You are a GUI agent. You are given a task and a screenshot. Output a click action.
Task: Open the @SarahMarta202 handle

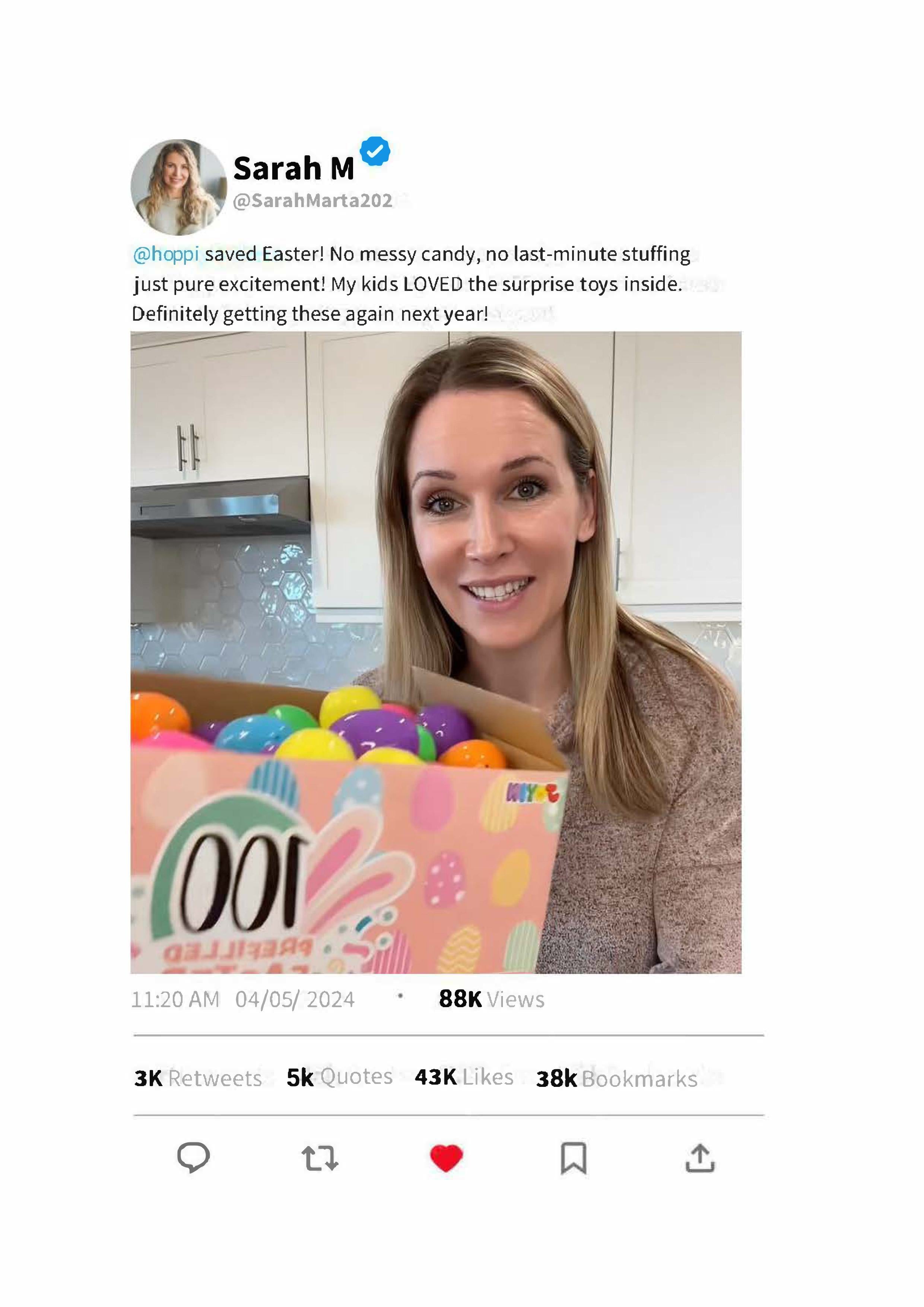coord(312,200)
